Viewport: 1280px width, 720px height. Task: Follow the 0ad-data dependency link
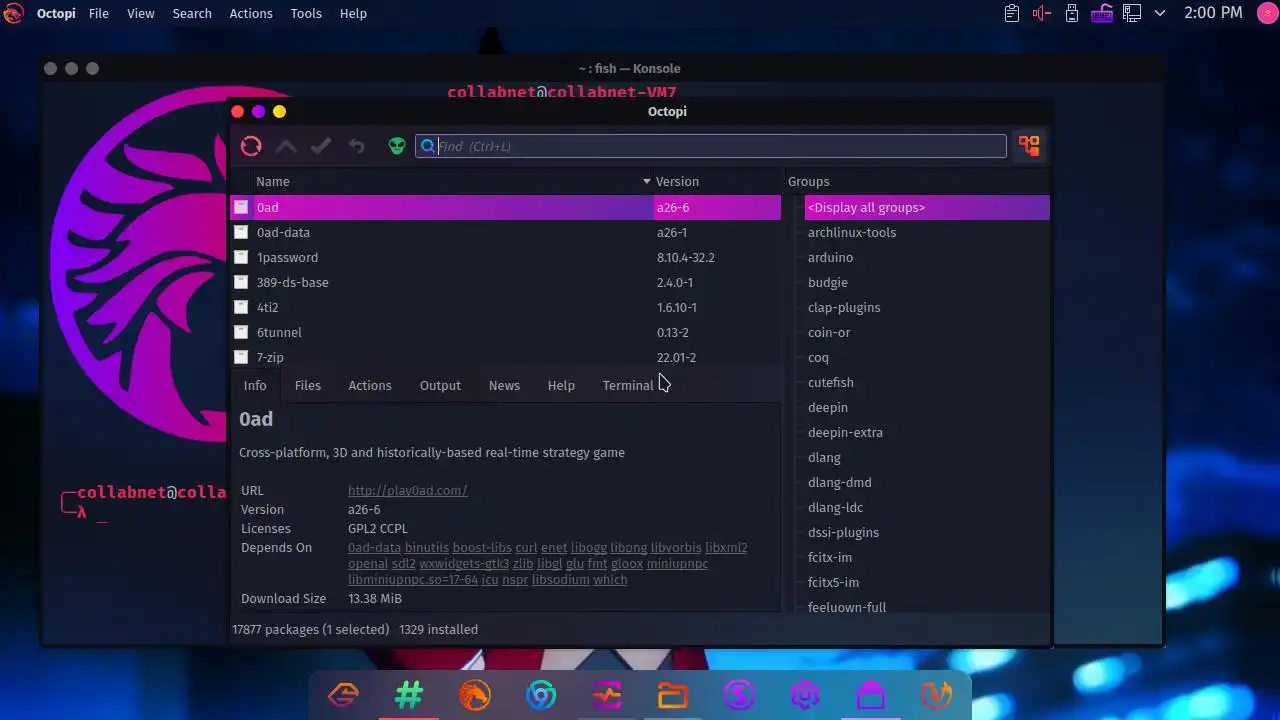click(x=374, y=547)
